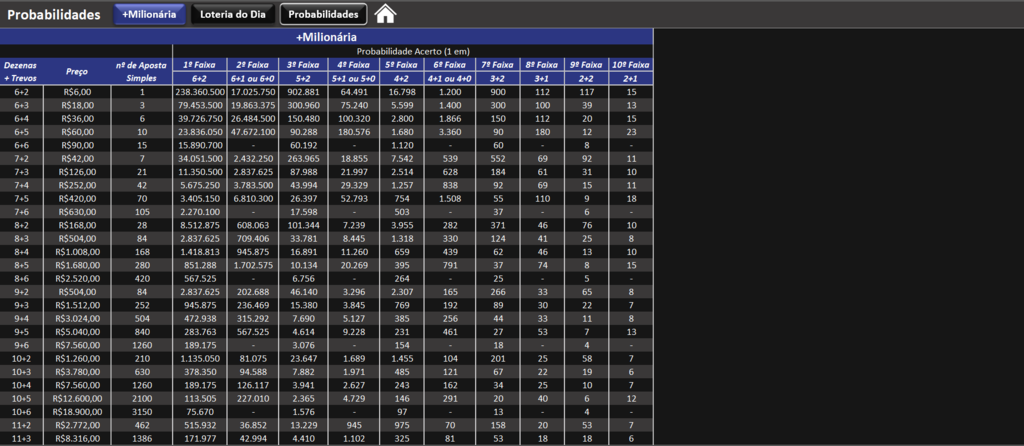Screen dimensions: 1024x446
Task: Select the '171.977' cell
Action: click(200, 438)
